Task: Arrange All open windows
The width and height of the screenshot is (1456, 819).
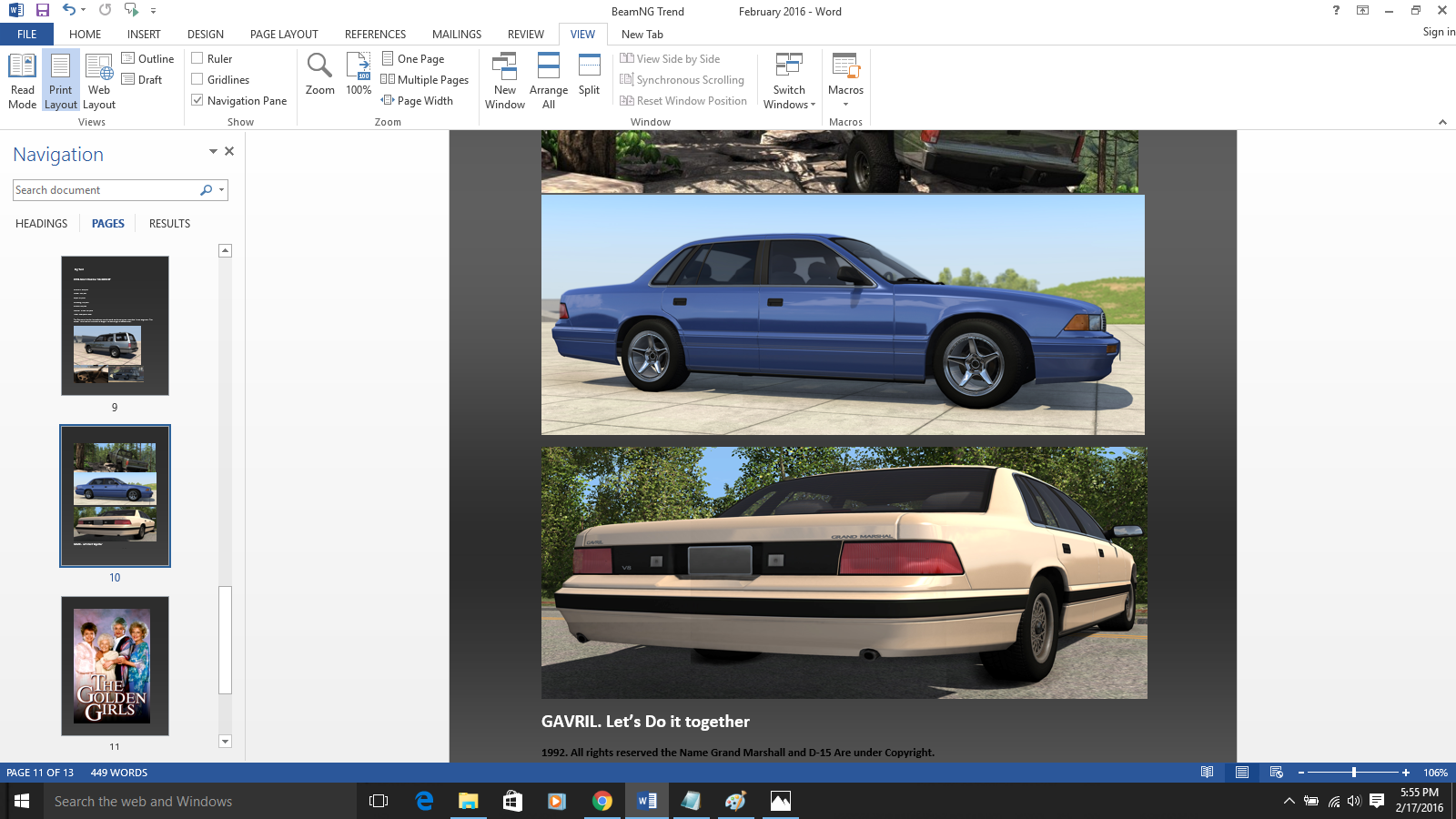Action: [548, 81]
